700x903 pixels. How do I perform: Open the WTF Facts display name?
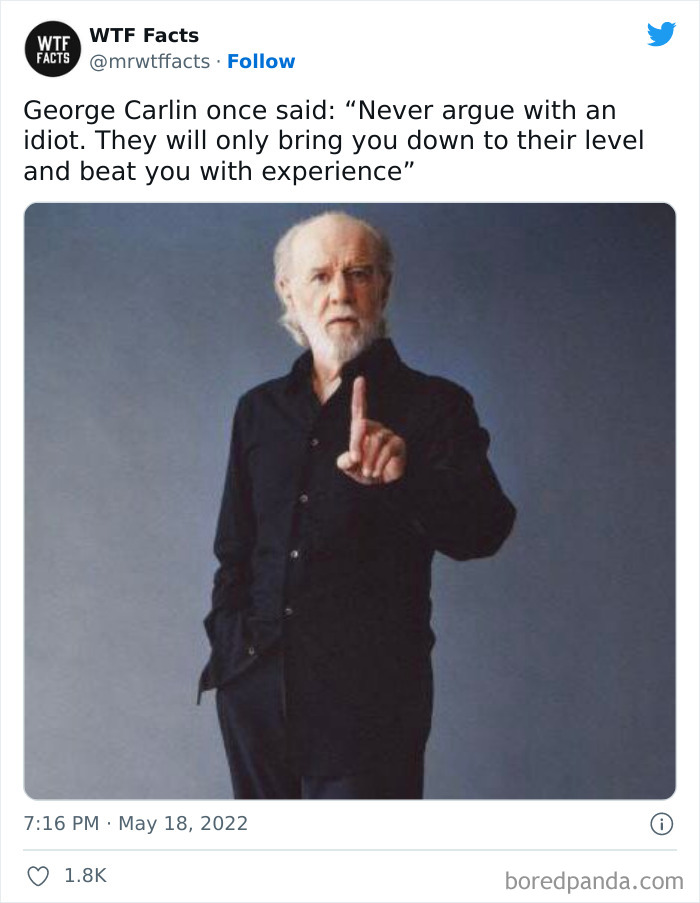point(144,35)
